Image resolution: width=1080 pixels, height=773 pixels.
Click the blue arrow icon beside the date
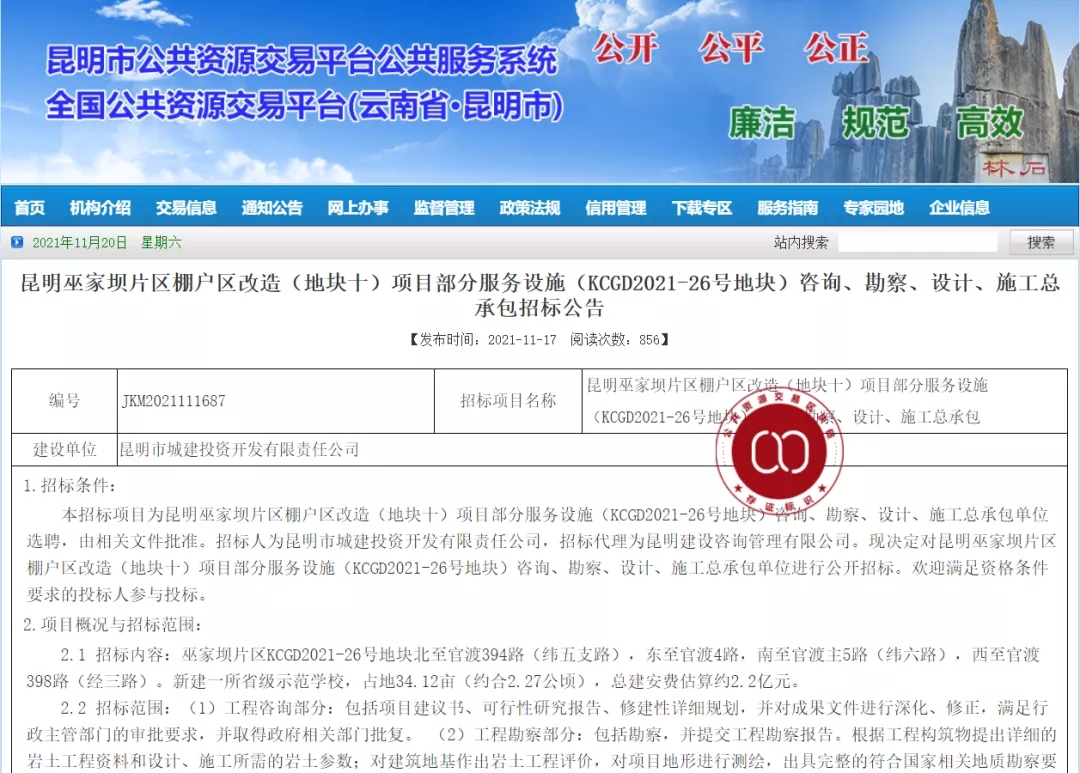[x=17, y=242]
